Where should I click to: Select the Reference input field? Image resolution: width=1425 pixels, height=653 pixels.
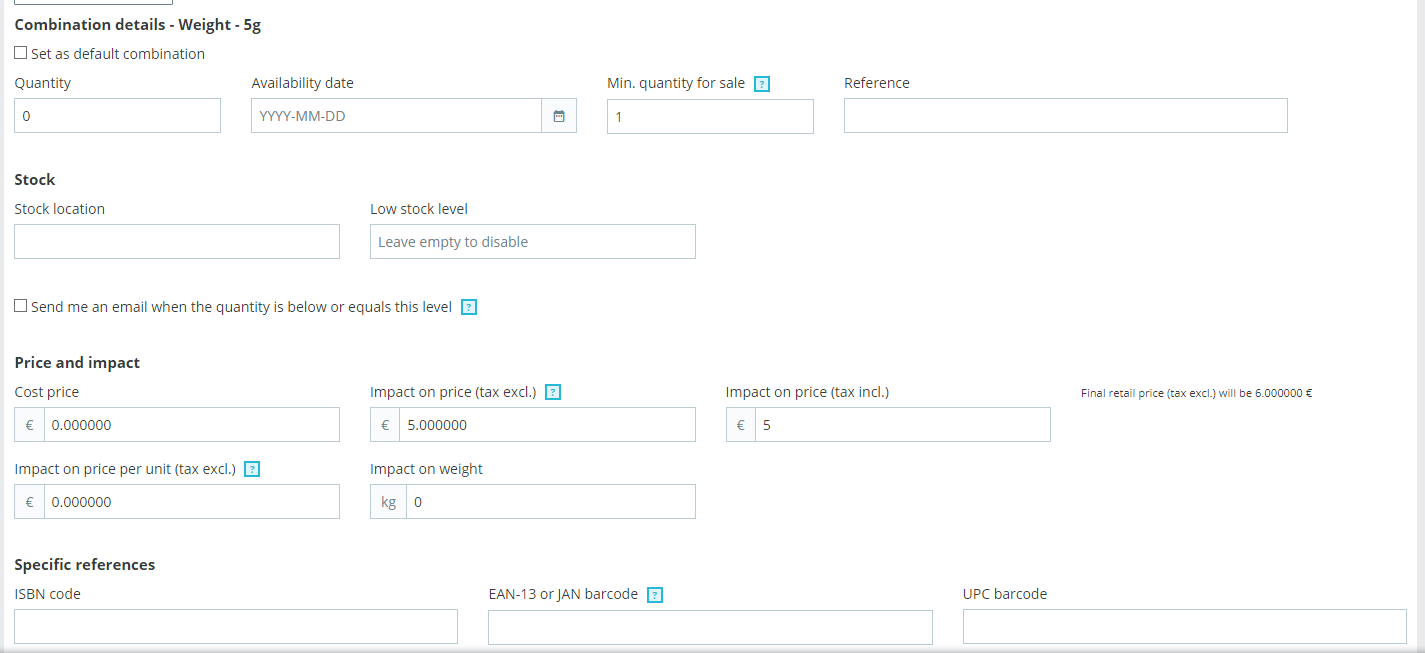(x=1065, y=116)
